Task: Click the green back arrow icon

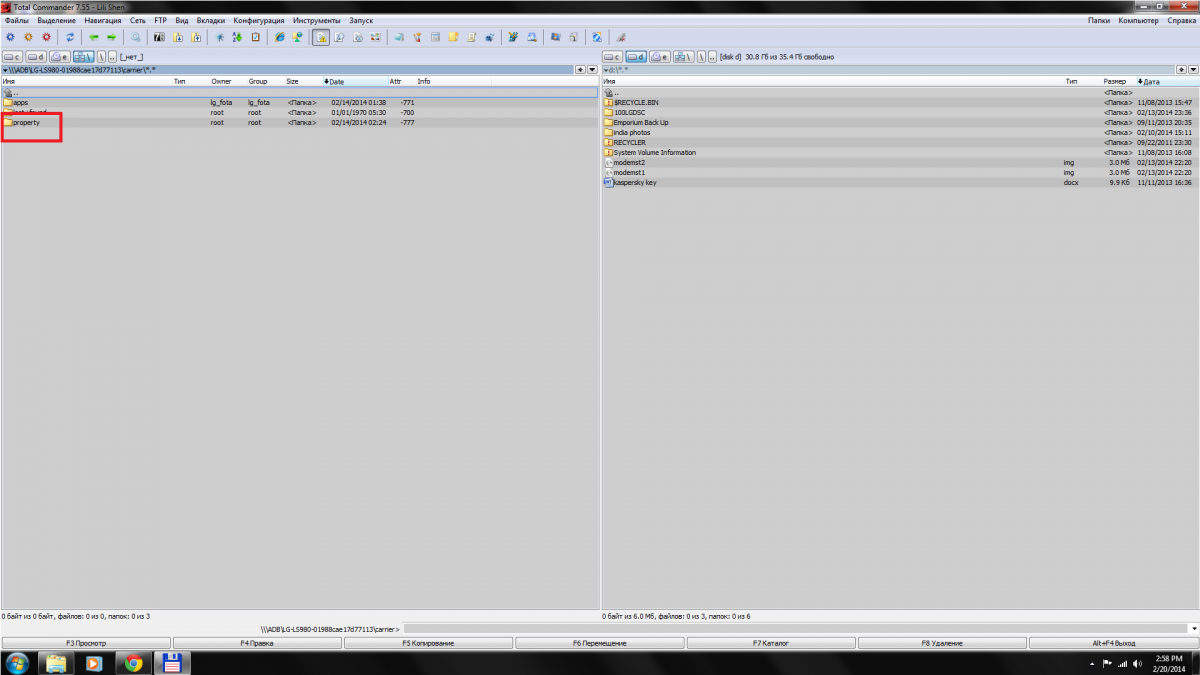Action: (94, 37)
